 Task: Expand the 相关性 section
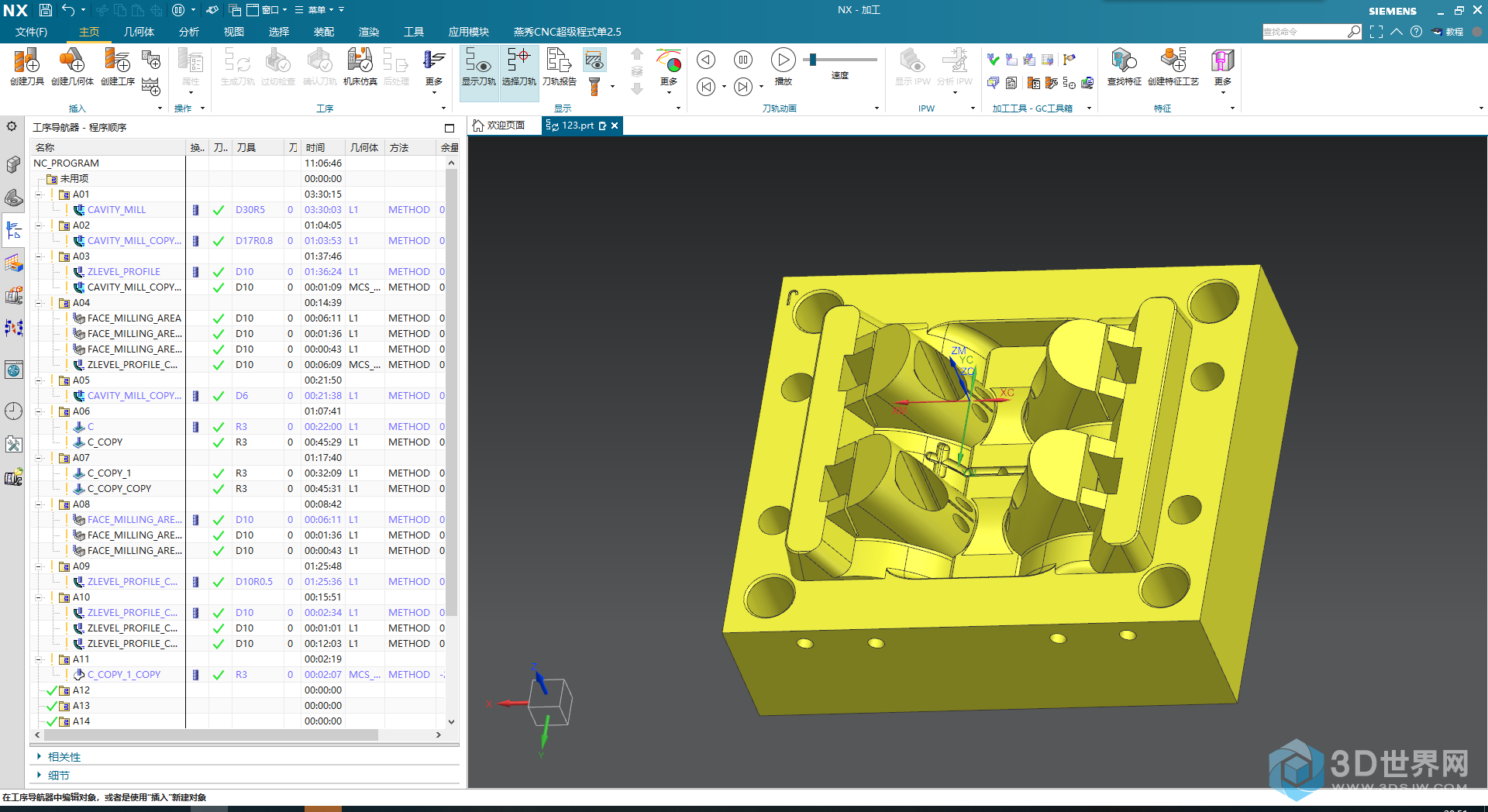(39, 756)
